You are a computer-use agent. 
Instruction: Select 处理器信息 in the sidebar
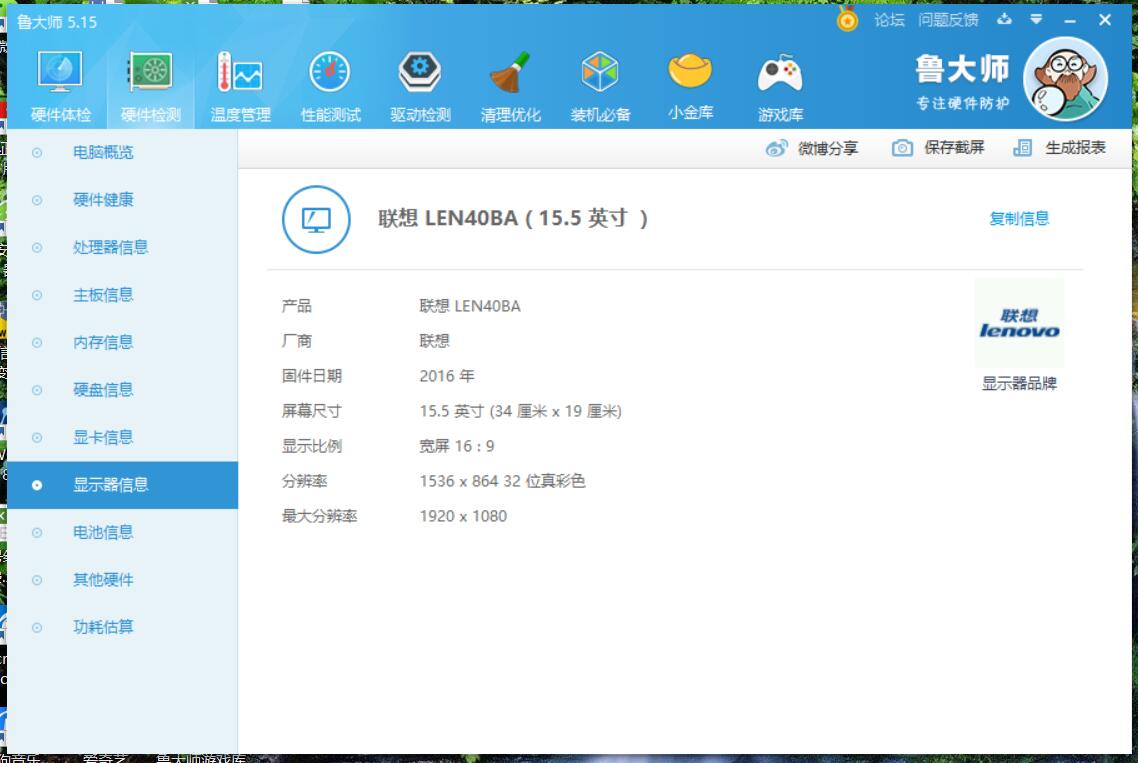pos(110,248)
